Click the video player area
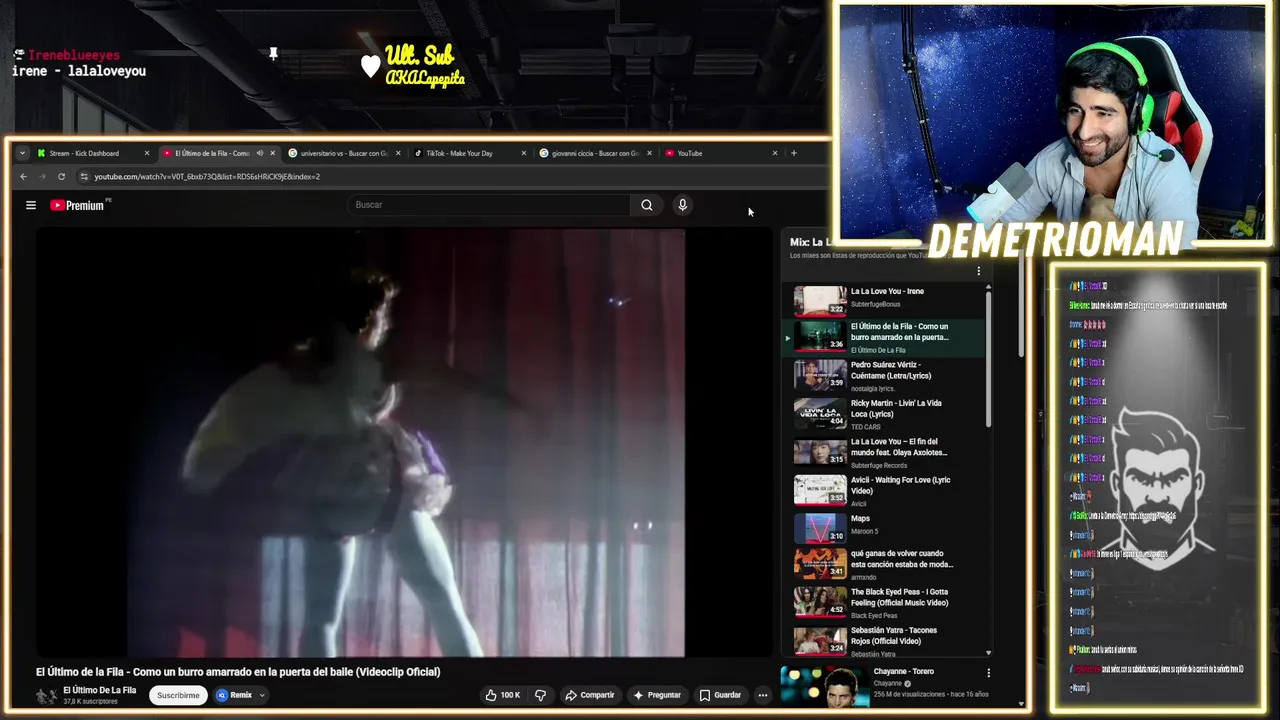Viewport: 1280px width, 720px height. click(x=405, y=442)
